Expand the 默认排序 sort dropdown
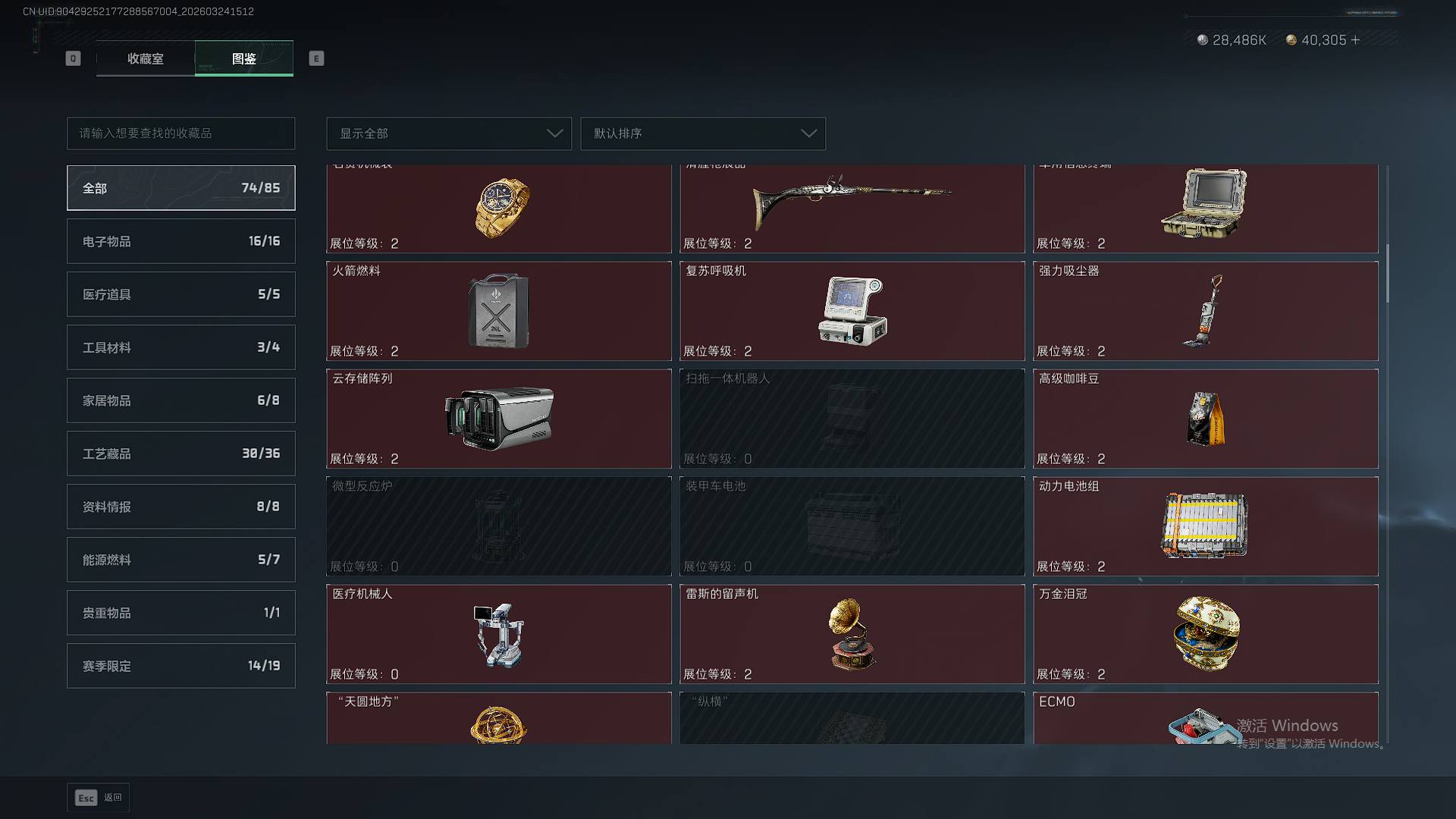 (703, 133)
